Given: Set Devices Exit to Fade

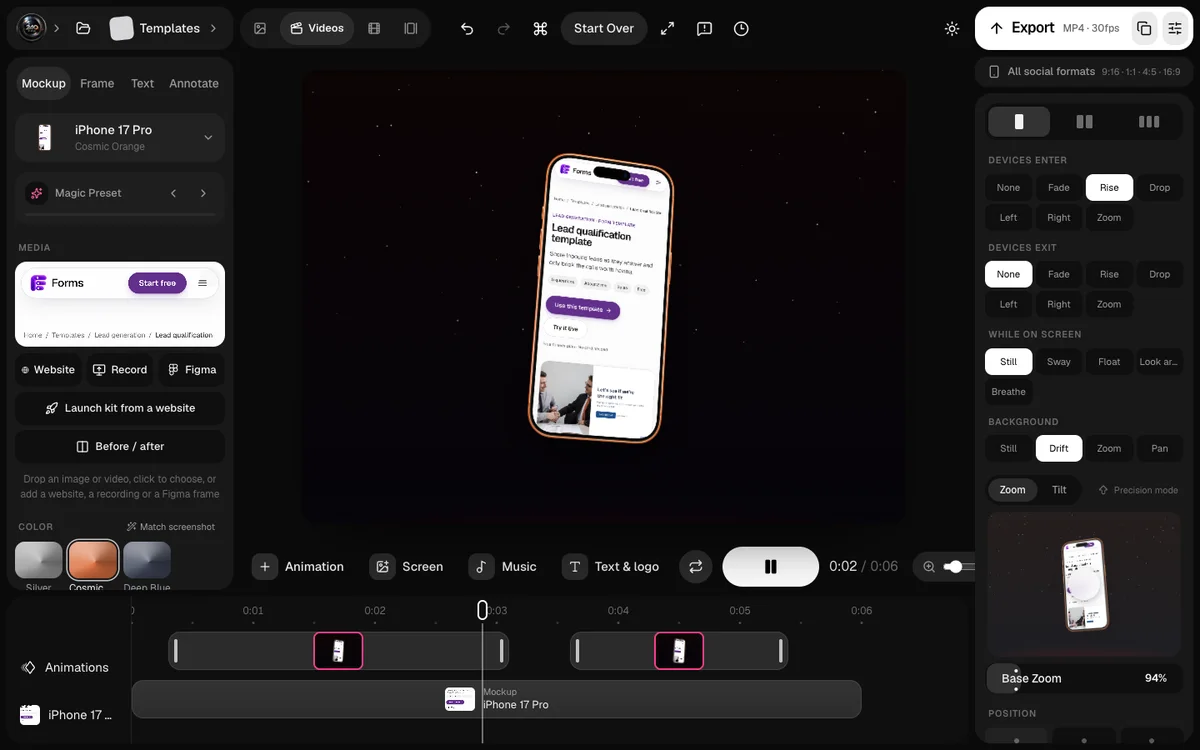Looking at the screenshot, I should coord(1059,274).
